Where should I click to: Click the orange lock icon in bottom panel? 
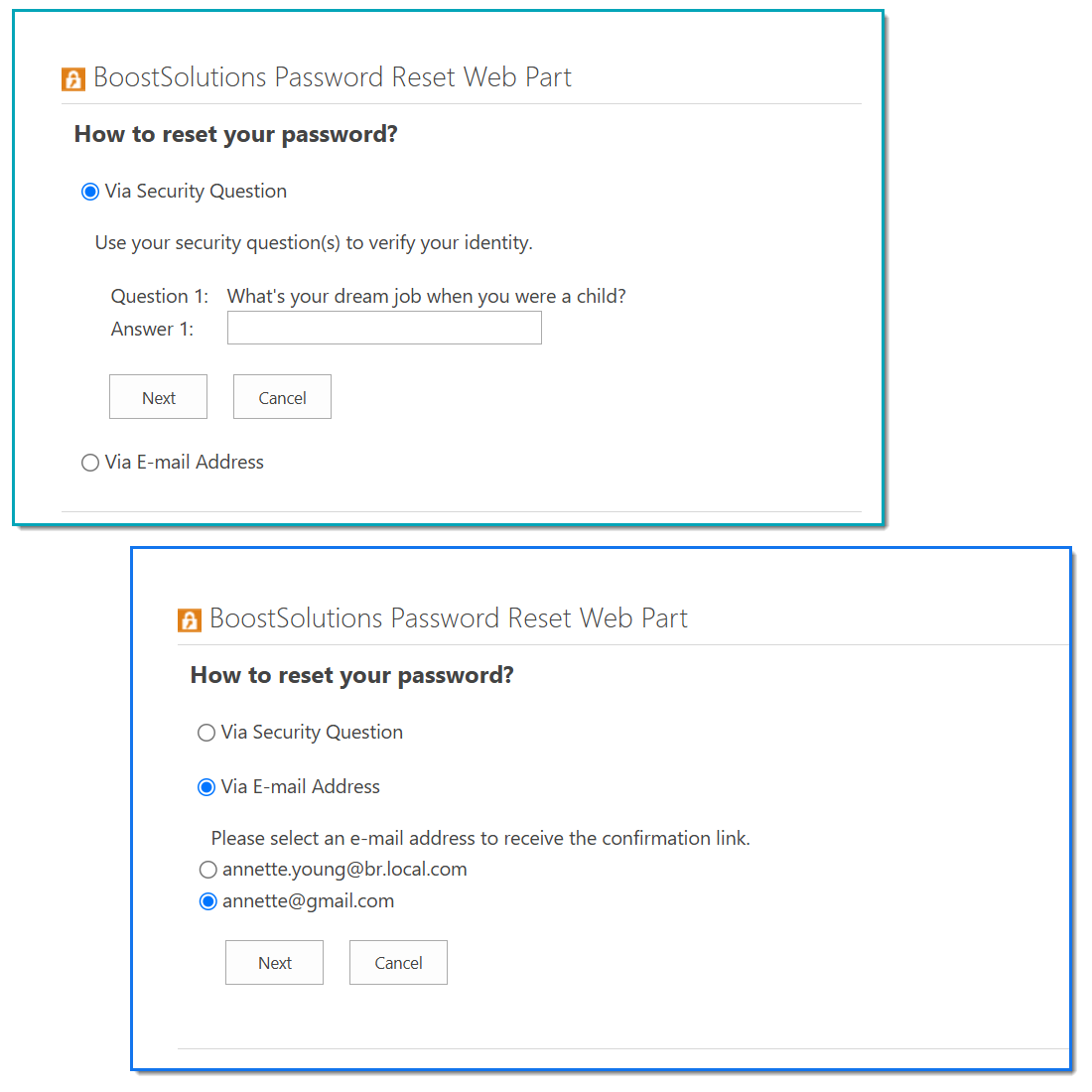190,619
